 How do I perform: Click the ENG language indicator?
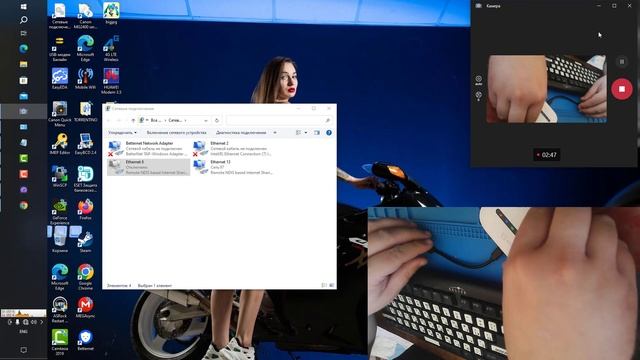point(23,332)
